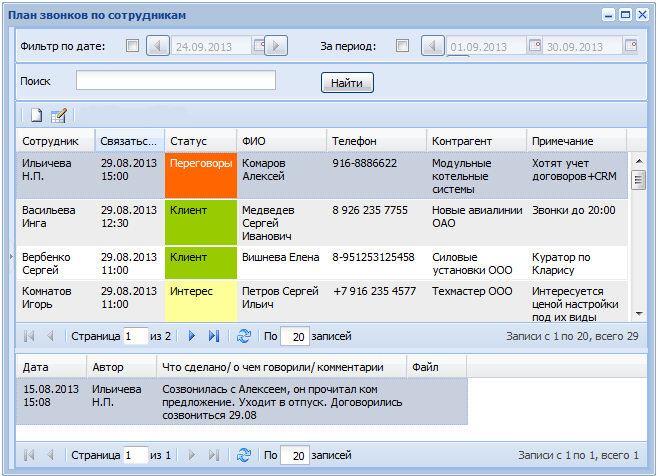
Task: Click the new record document icon
Action: click(x=35, y=115)
